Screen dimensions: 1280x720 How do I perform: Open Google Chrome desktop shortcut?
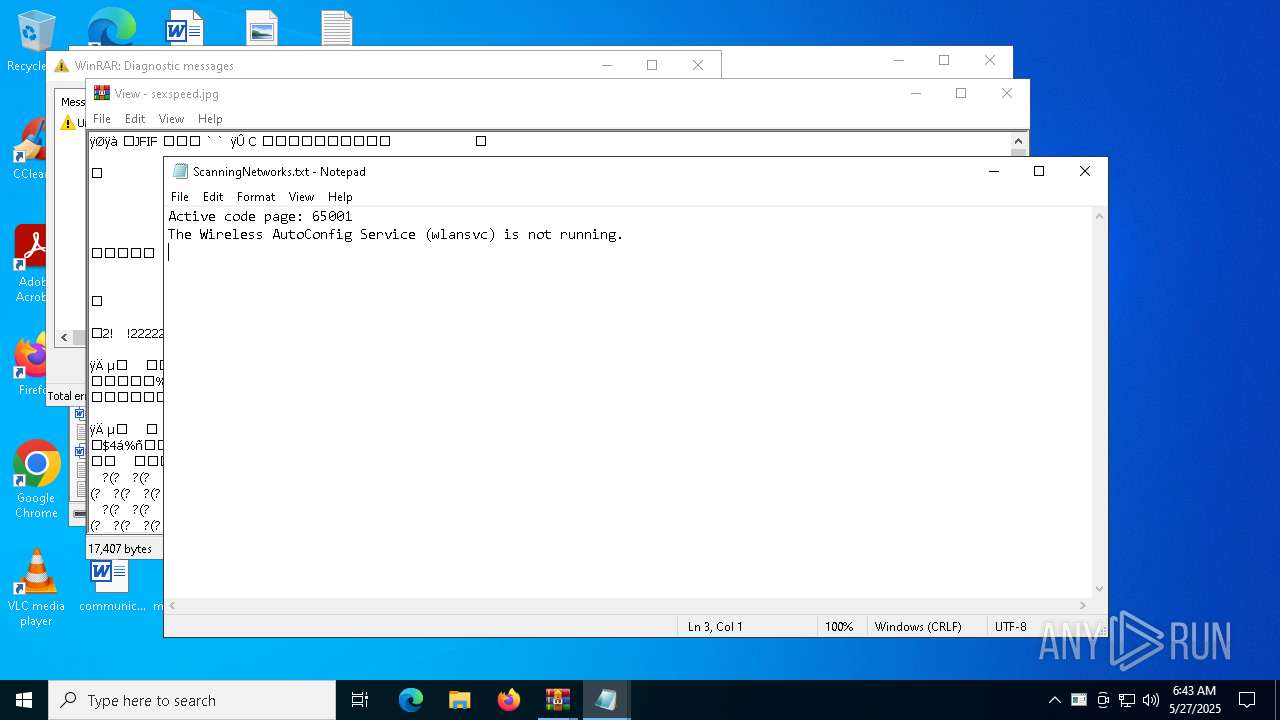click(x=36, y=480)
